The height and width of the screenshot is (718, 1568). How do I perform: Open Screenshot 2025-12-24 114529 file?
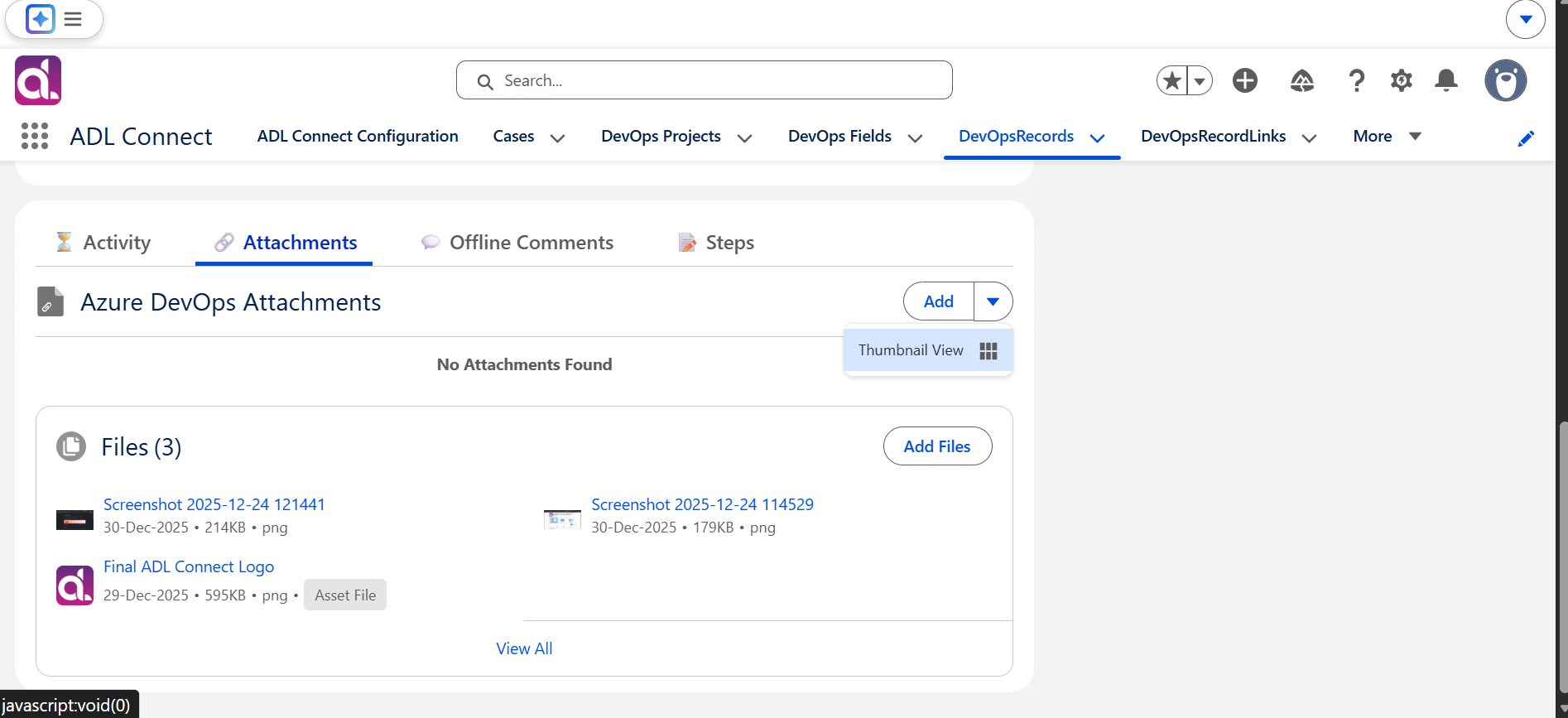[702, 504]
